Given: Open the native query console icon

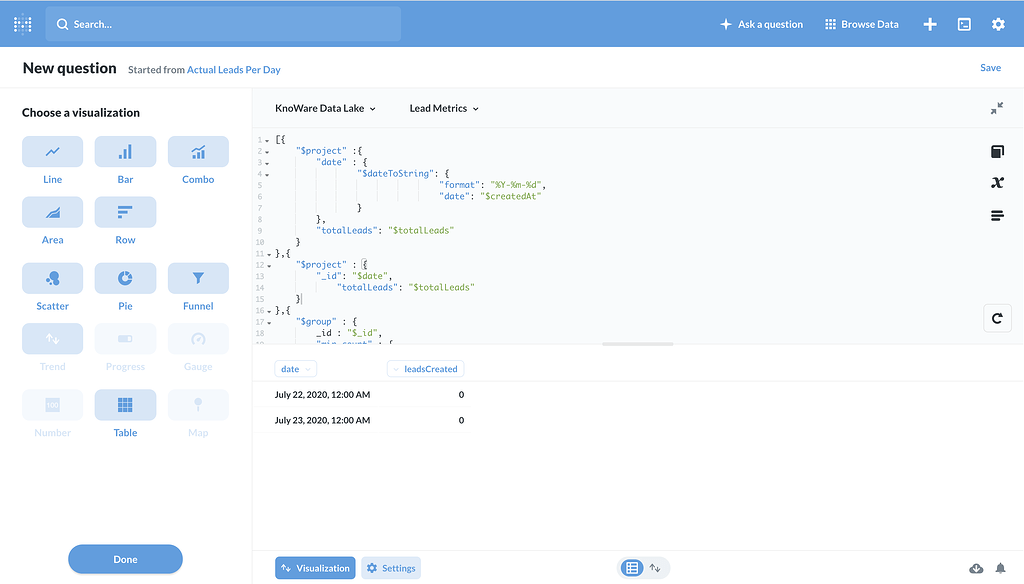Looking at the screenshot, I should 964,24.
